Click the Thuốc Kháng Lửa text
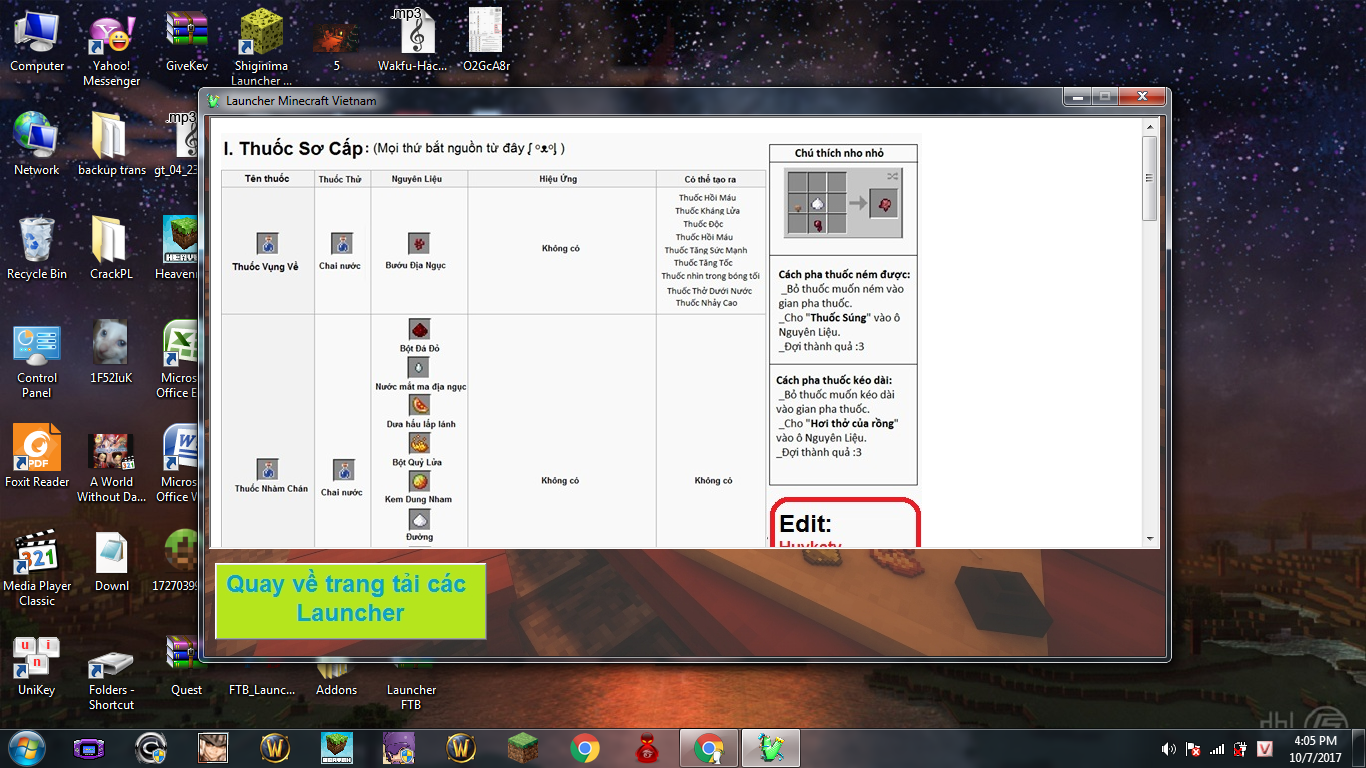This screenshot has width=1366, height=768. click(x=707, y=211)
